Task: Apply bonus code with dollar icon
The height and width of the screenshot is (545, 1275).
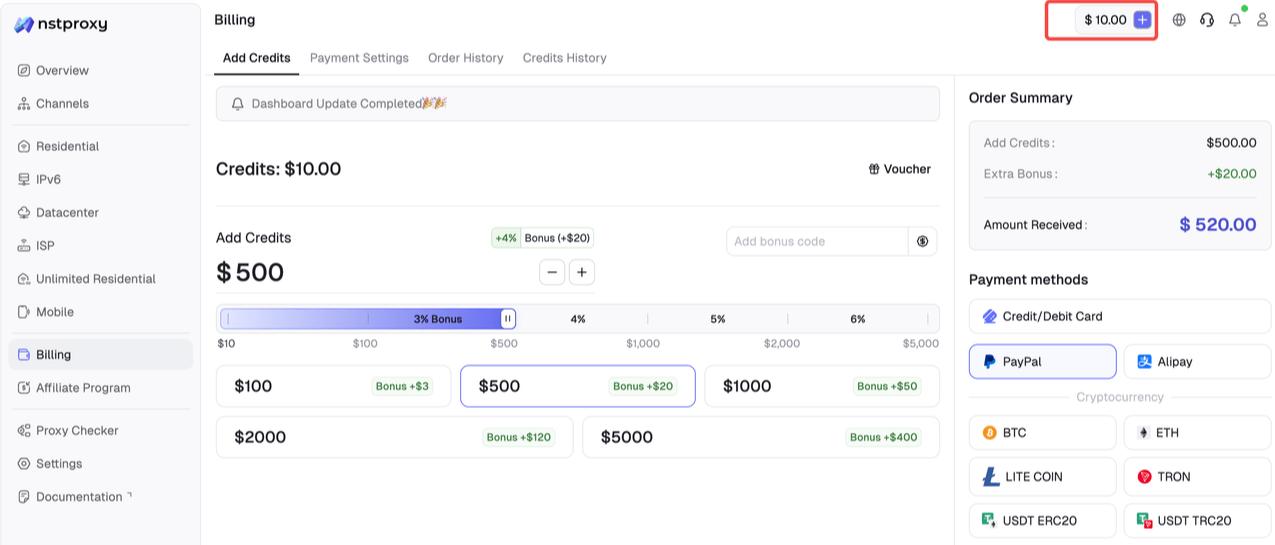Action: point(922,241)
